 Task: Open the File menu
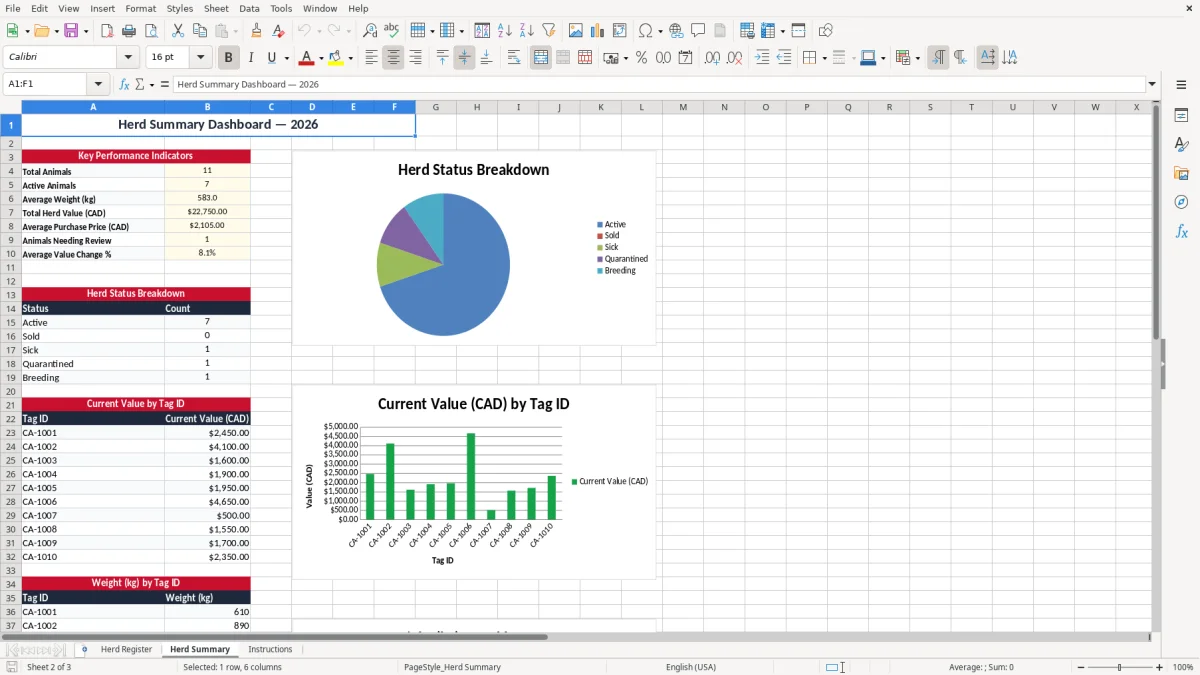point(12,8)
